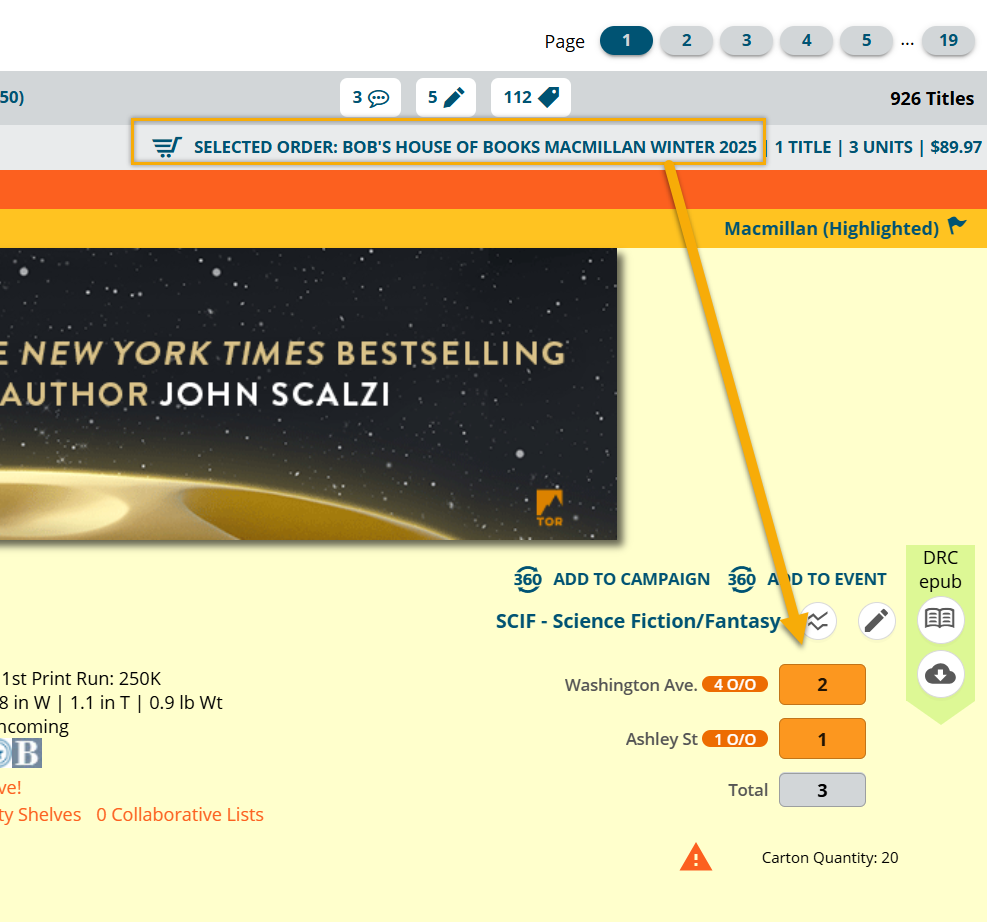Click the 360 icon beside Add to Campaign
This screenshot has width=987, height=922.
(527, 579)
